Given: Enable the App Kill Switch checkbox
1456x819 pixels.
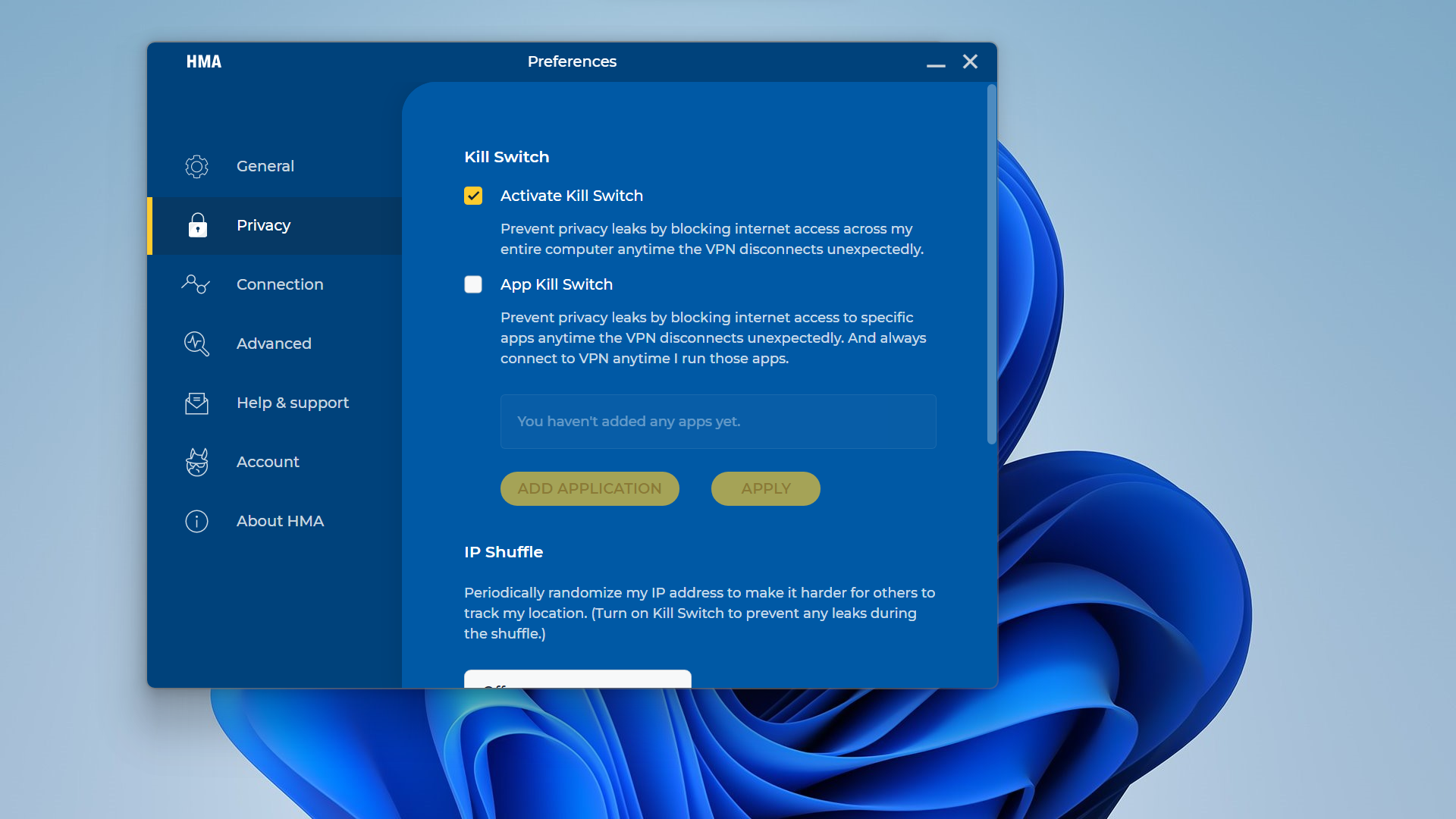Looking at the screenshot, I should 473,284.
